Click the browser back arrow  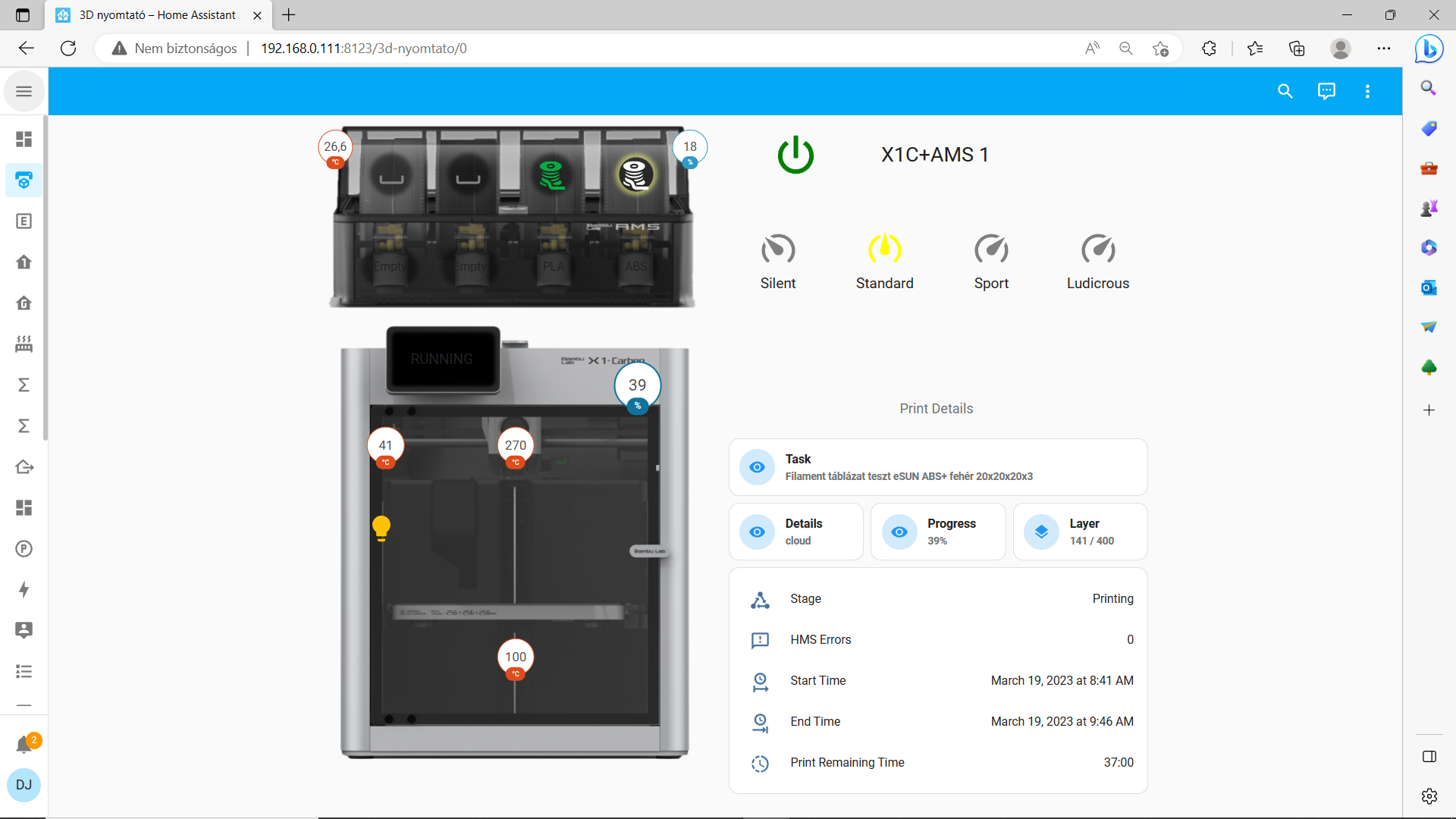tap(27, 49)
